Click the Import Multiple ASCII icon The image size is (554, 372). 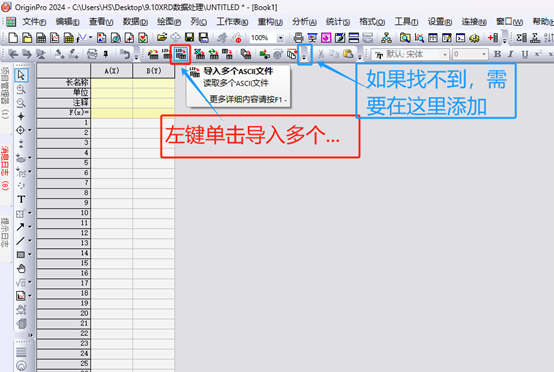click(x=181, y=54)
